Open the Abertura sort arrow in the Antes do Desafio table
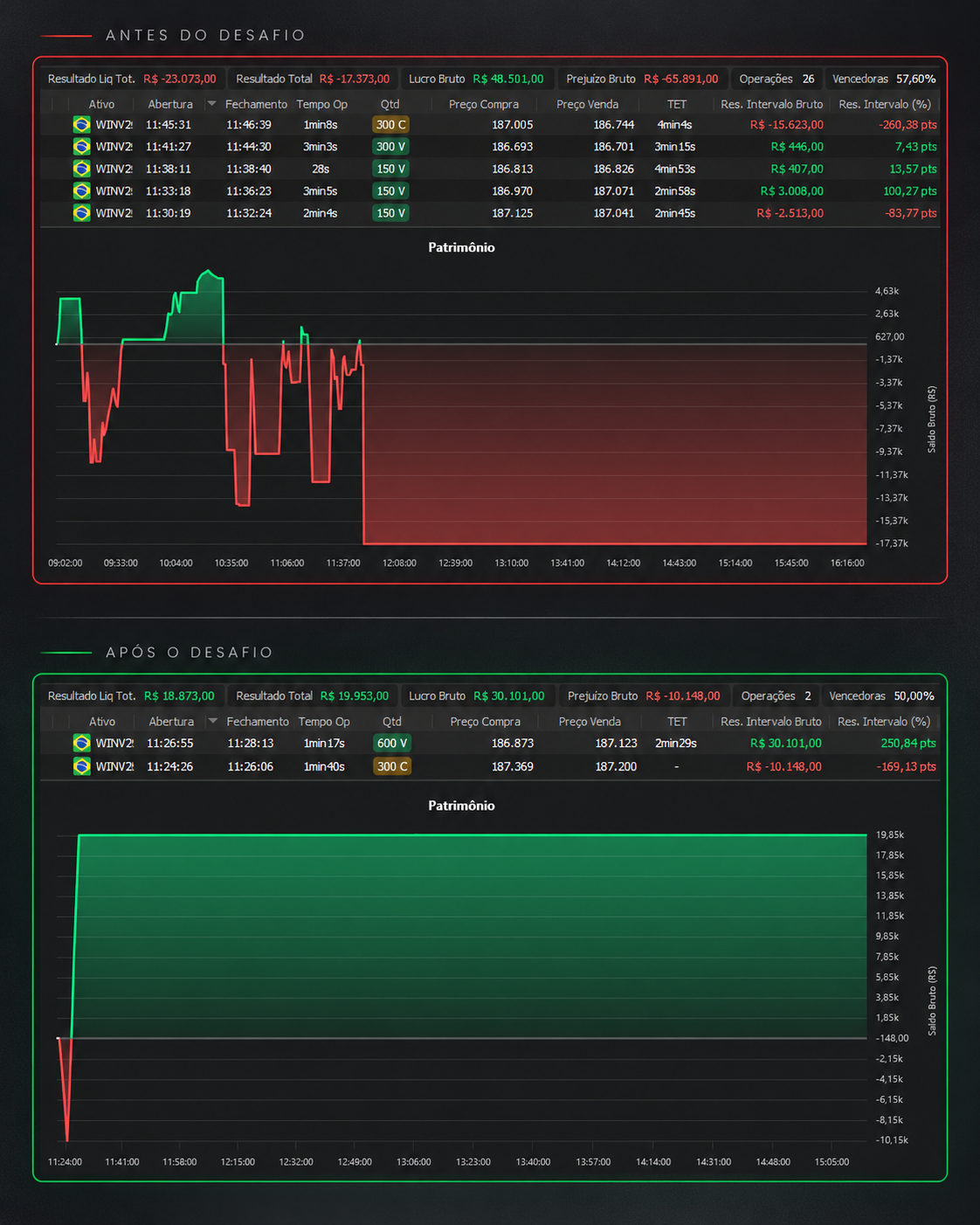Screen dimensions: 980x1225 coord(211,104)
